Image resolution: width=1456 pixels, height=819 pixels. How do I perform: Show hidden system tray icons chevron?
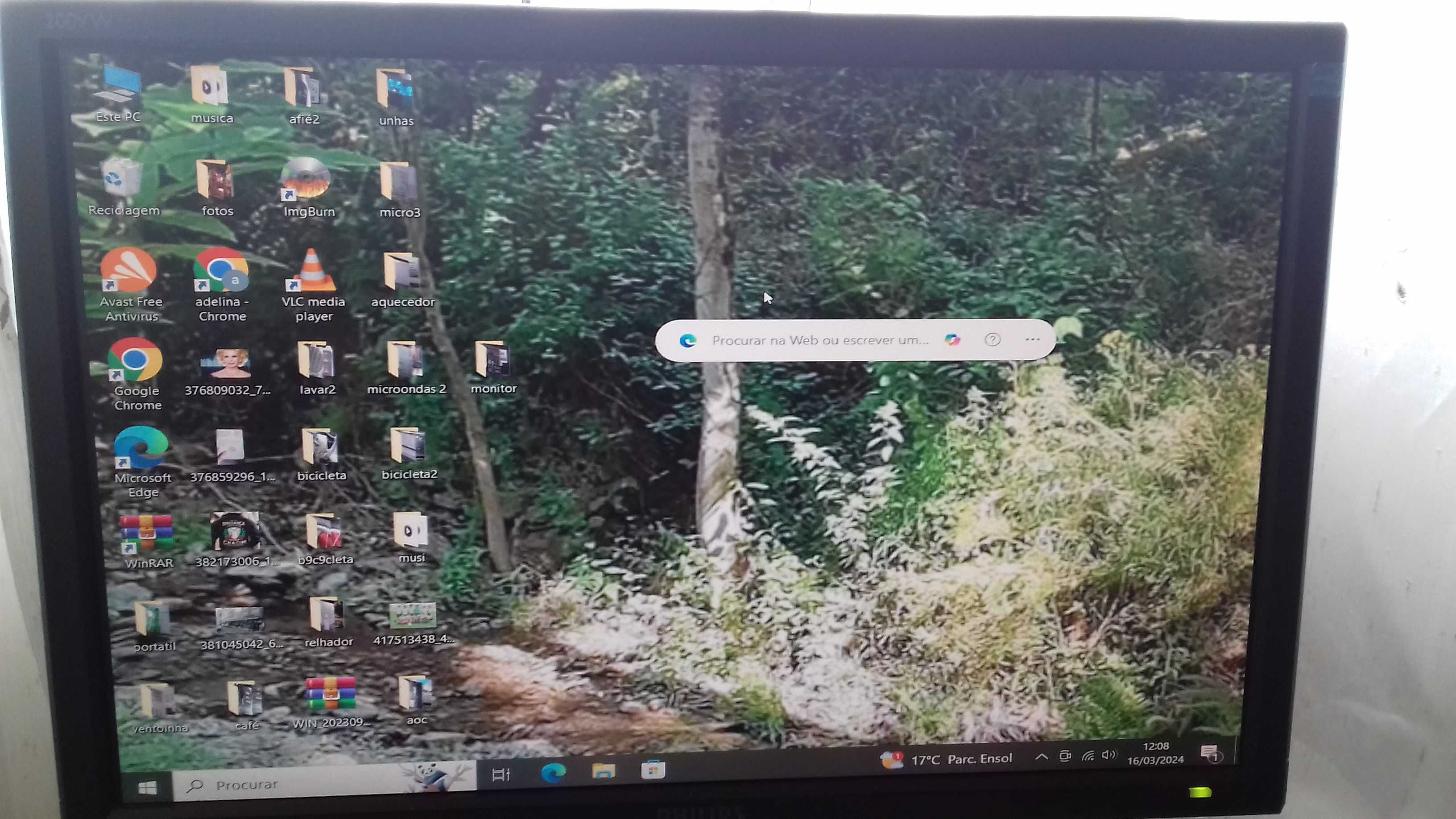coord(1041,757)
